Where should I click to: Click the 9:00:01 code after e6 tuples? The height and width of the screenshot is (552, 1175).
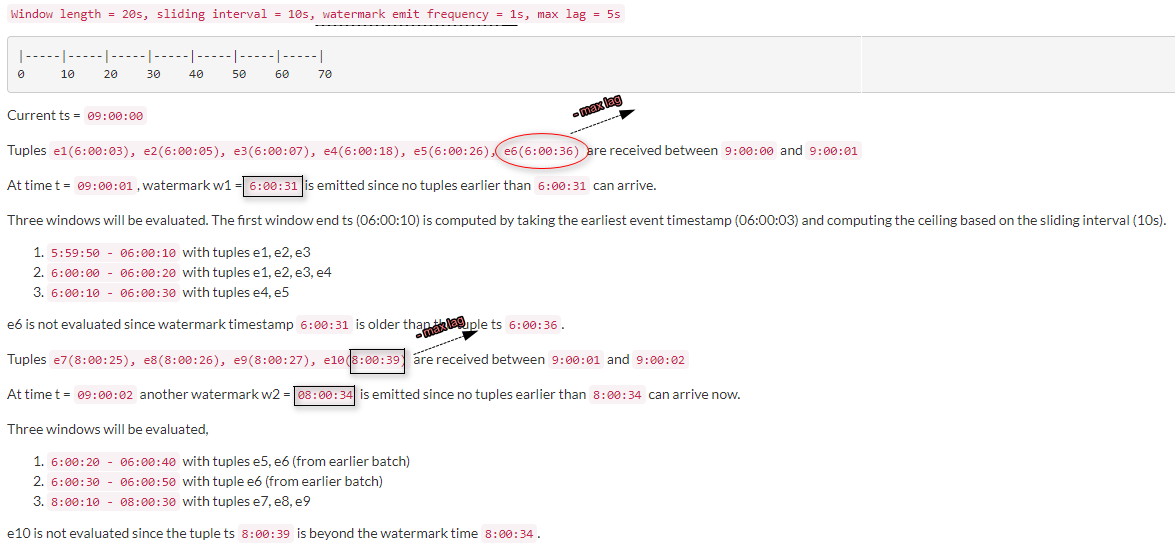[833, 151]
